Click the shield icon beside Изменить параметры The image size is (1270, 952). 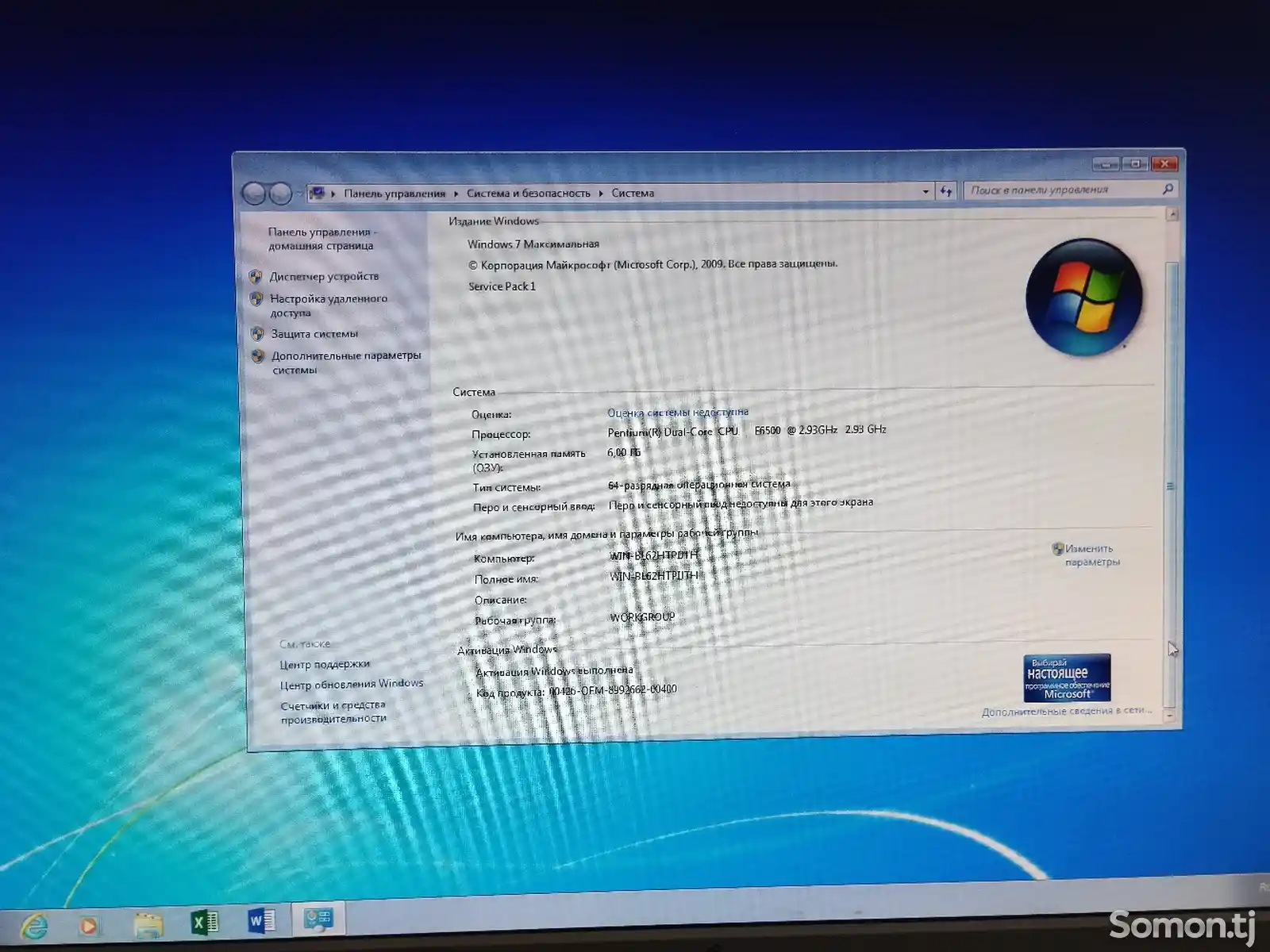click(1057, 548)
